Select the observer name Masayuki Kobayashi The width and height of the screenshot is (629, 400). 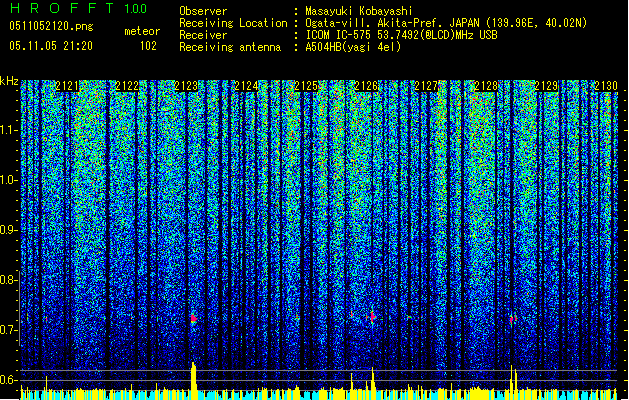pos(359,11)
